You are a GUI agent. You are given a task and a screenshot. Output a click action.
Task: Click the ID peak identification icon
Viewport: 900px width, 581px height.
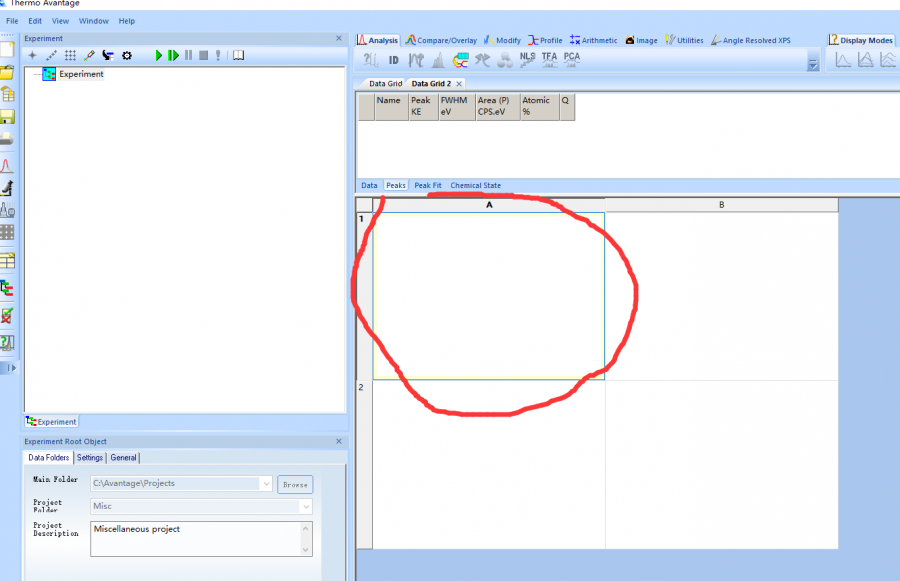[394, 60]
